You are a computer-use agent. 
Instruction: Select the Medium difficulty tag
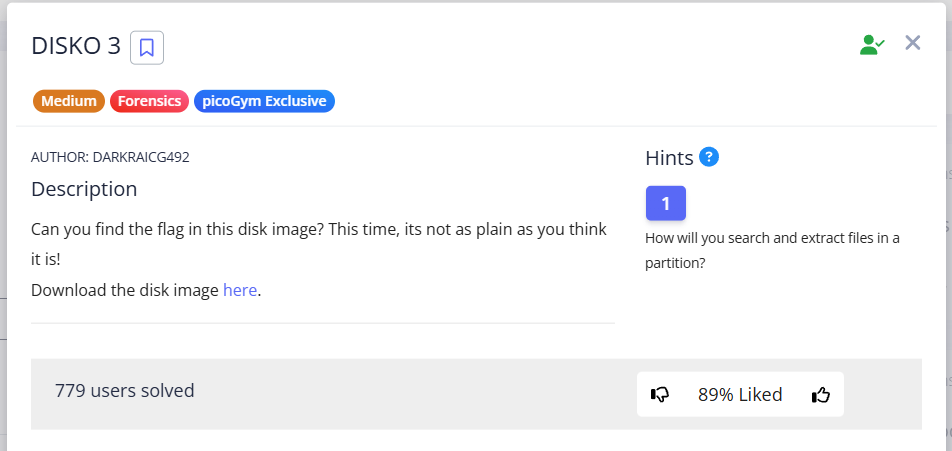click(69, 101)
